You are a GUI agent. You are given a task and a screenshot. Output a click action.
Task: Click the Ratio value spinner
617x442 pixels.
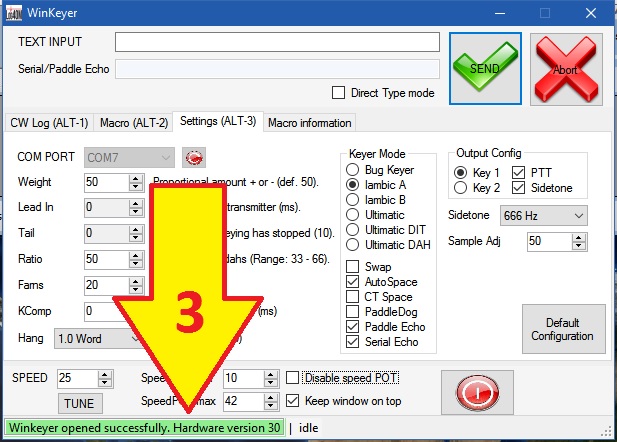point(114,259)
